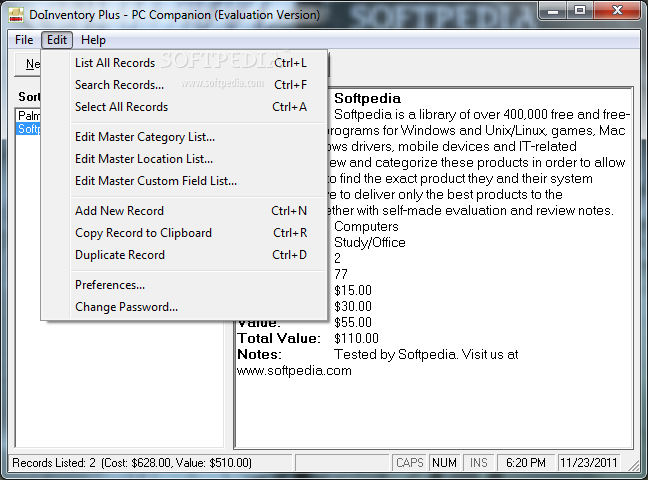Select the highlighted Softpedia record
648x480 pixels.
coord(29,129)
